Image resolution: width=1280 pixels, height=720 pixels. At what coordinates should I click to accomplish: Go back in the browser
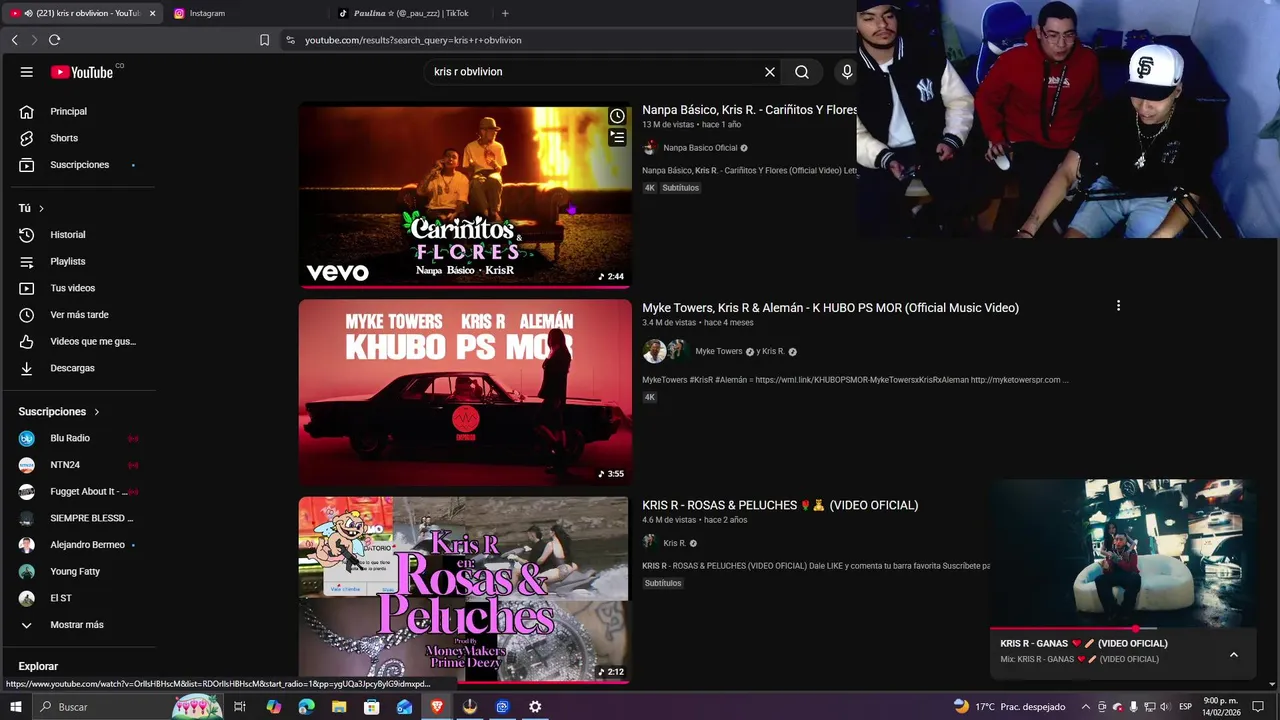[14, 40]
